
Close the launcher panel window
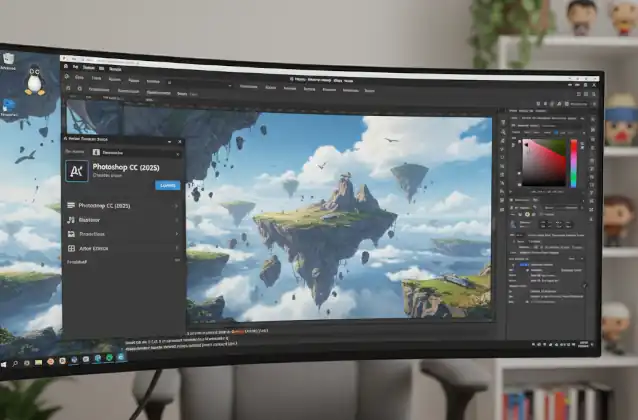(x=180, y=142)
